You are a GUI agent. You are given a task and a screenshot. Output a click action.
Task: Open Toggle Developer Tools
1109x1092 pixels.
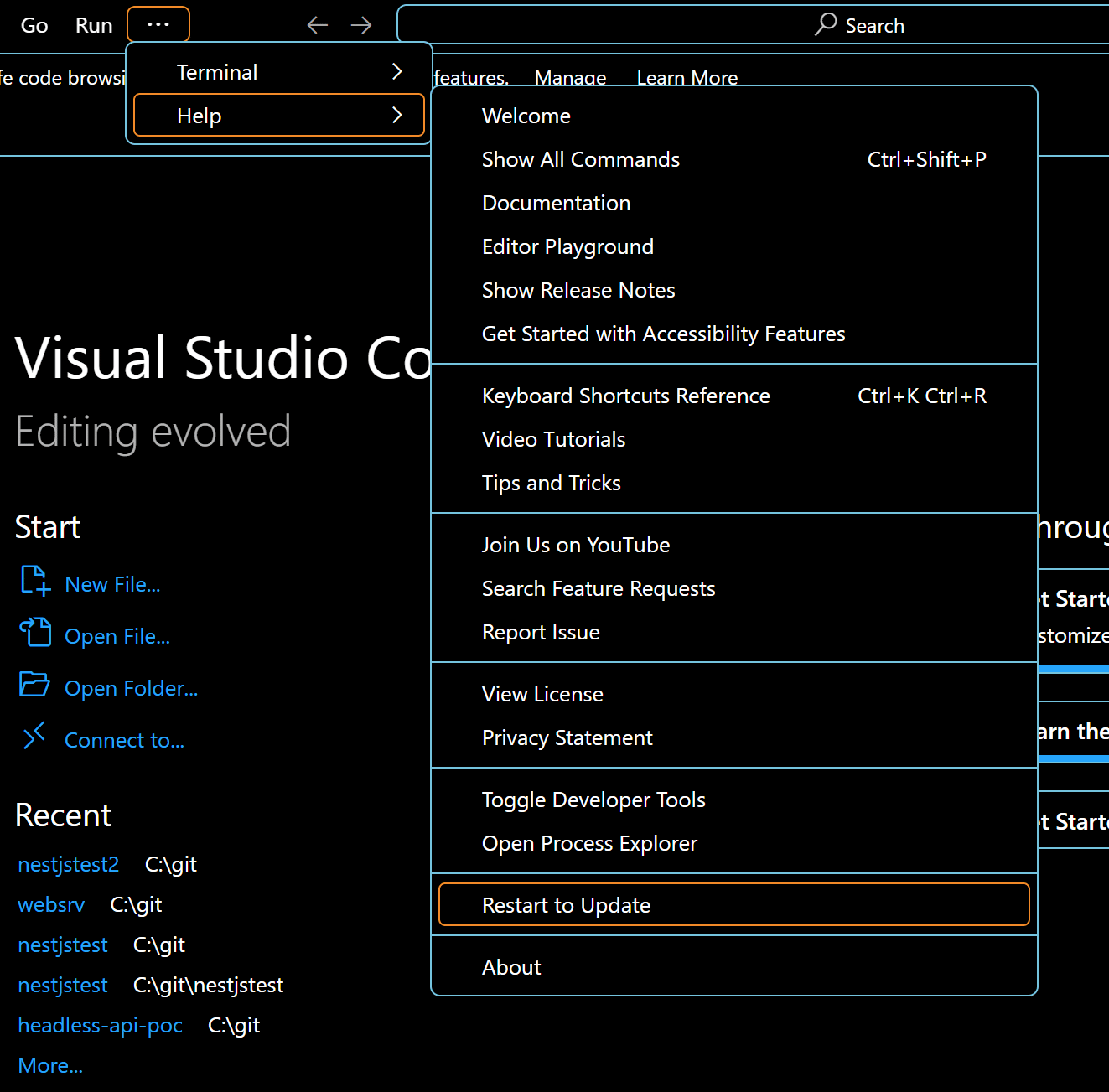(593, 800)
